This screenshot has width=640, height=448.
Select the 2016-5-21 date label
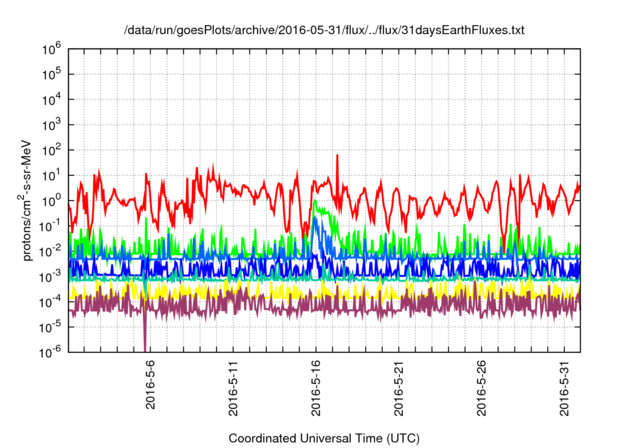[399, 388]
